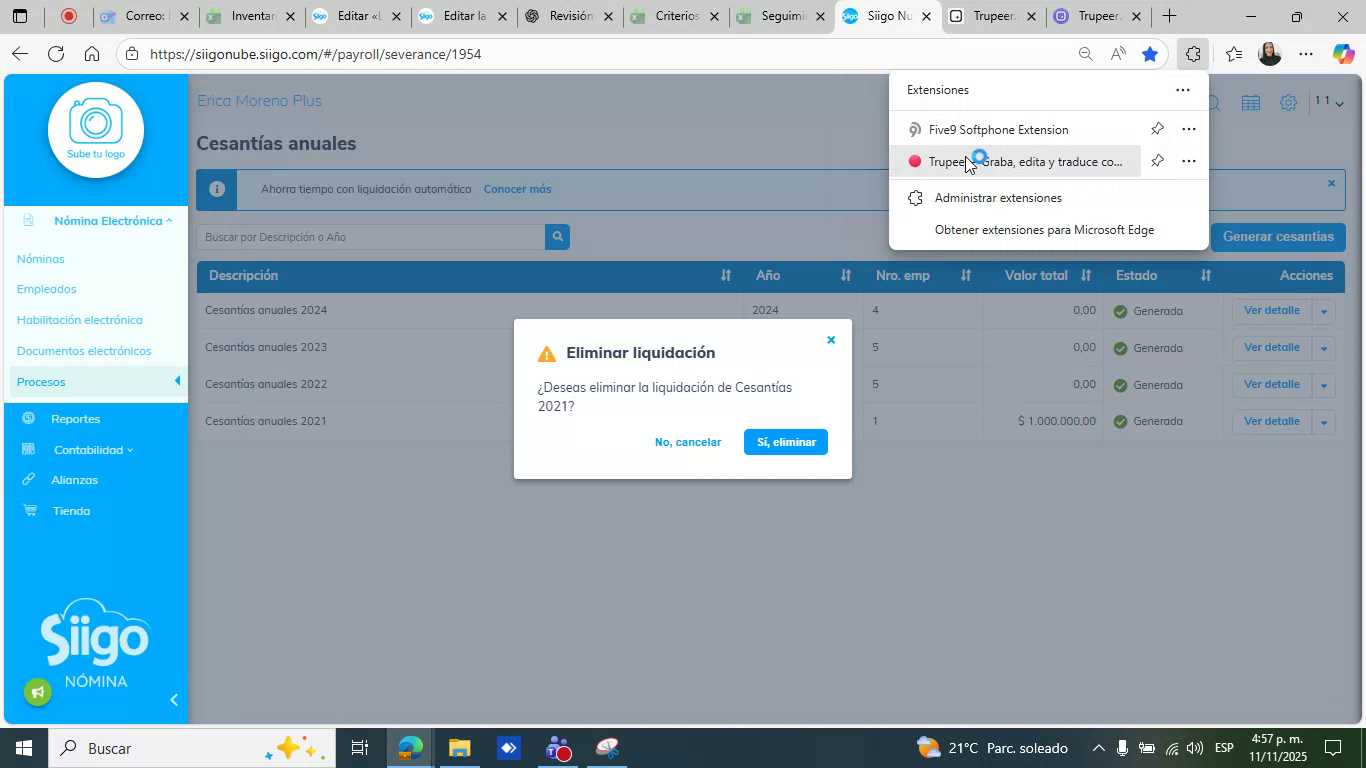Image resolution: width=1366 pixels, height=768 pixels.
Task: Focus the Buscar por Descripción o Año field
Action: pyautogui.click(x=371, y=237)
